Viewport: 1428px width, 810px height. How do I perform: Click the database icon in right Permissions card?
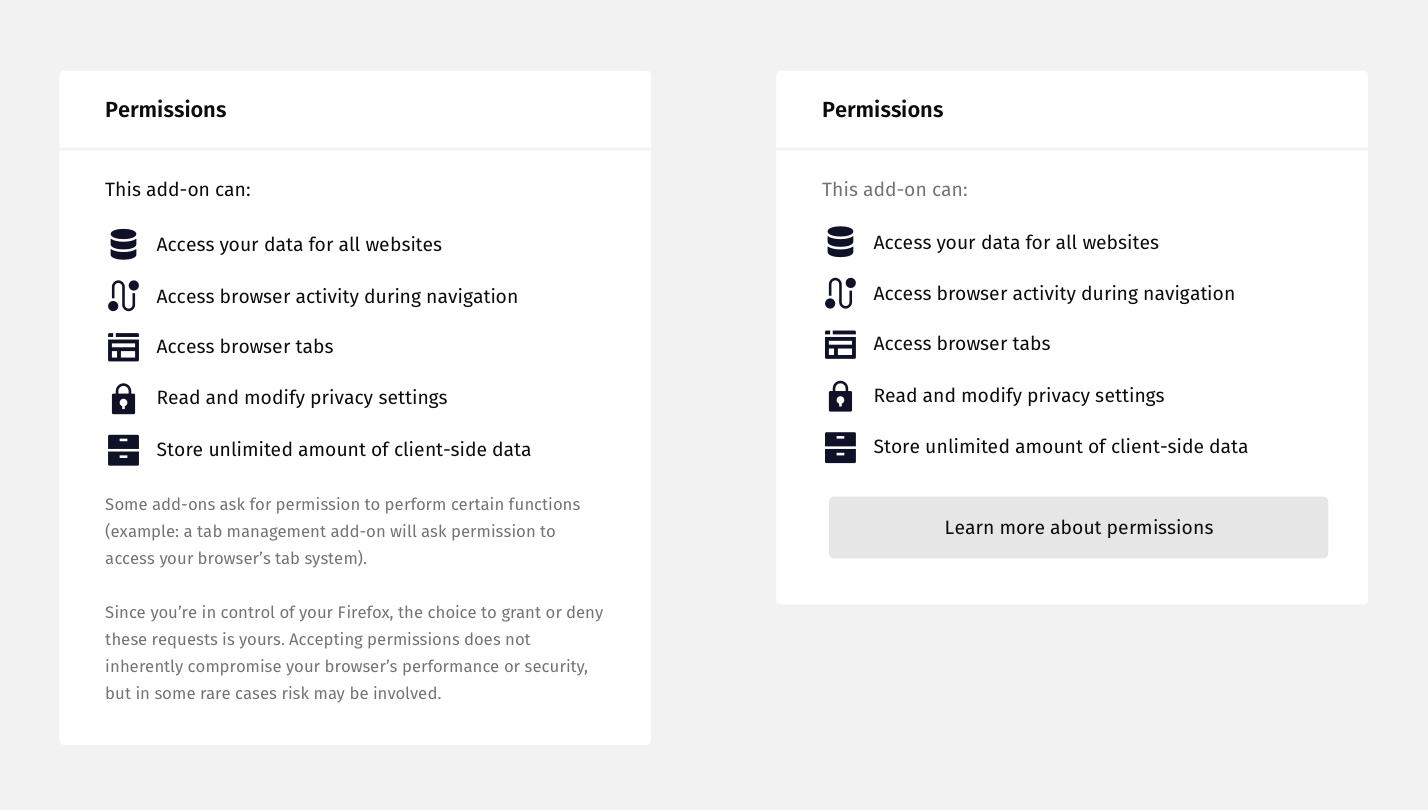tap(840, 242)
